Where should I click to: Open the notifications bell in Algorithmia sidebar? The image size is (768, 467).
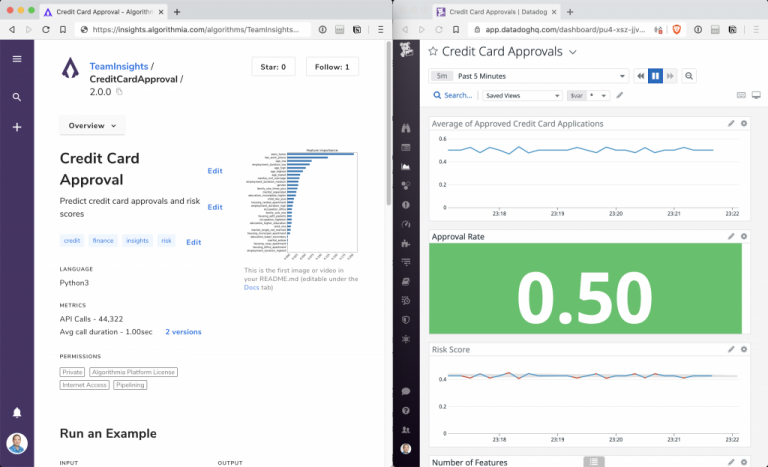pyautogui.click(x=17, y=412)
